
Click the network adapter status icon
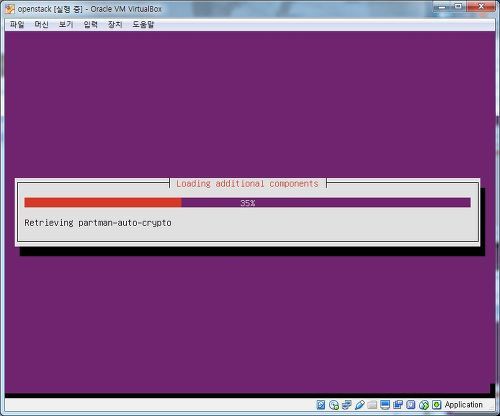click(347, 405)
